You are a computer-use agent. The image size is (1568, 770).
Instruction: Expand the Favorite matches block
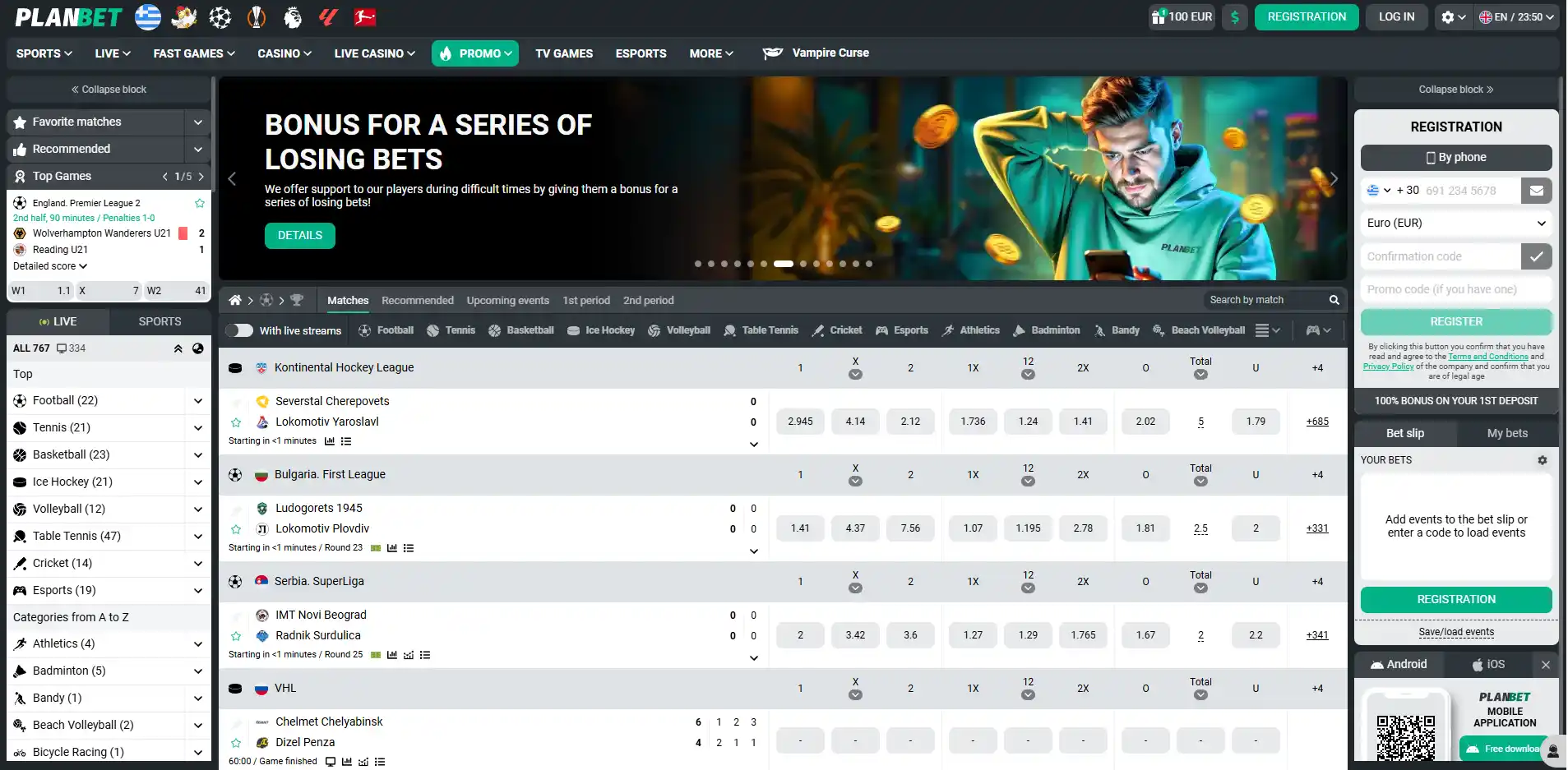pos(197,122)
